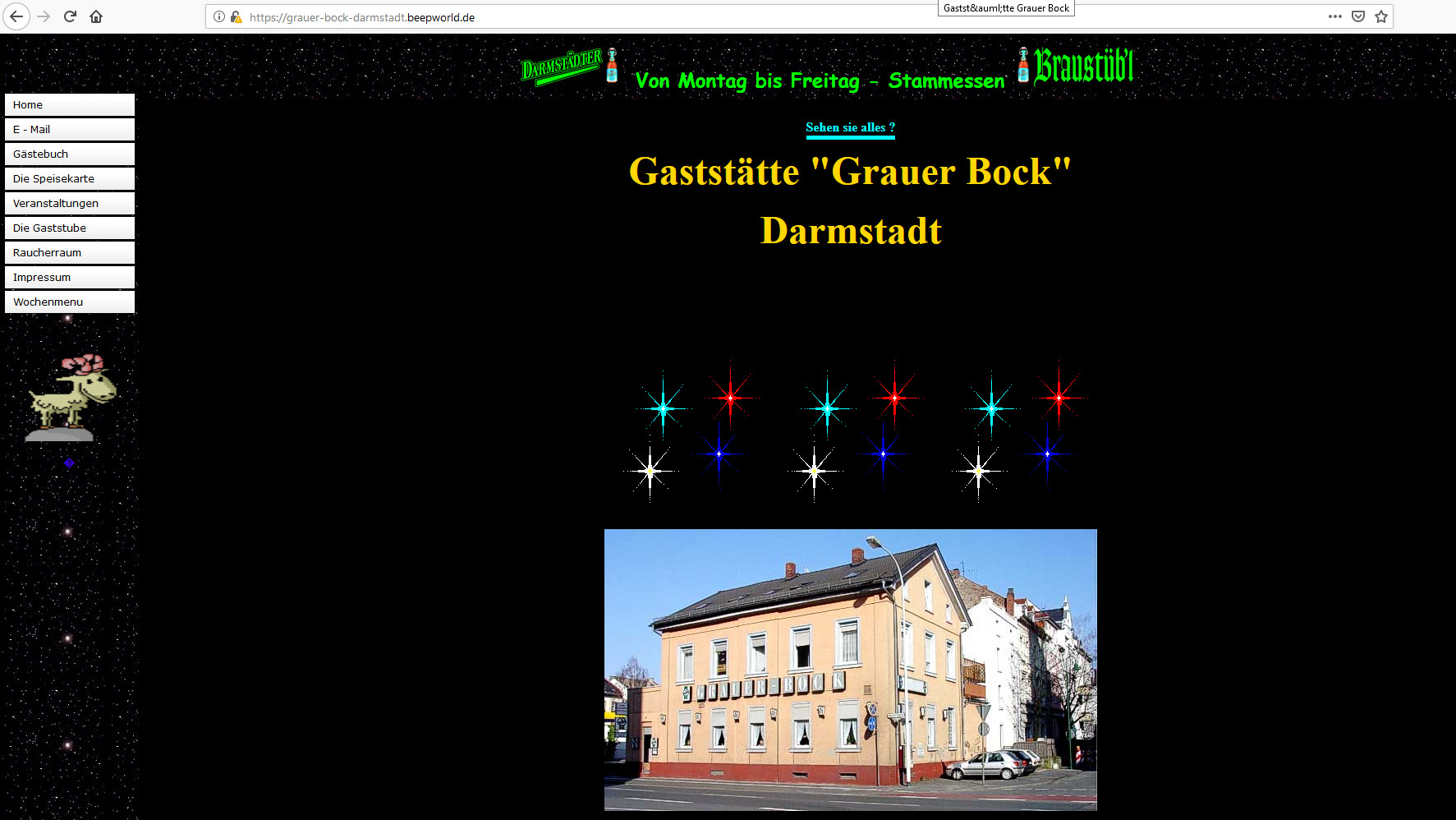Reload the page with the refresh icon
1456x820 pixels.
[71, 16]
